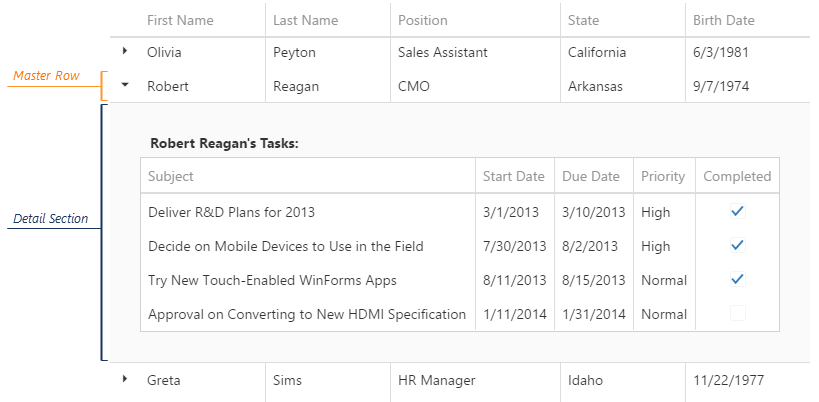Toggle Completed for Deliver R&D Plans task
Image resolution: width=819 pixels, height=402 pixels.
737,211
